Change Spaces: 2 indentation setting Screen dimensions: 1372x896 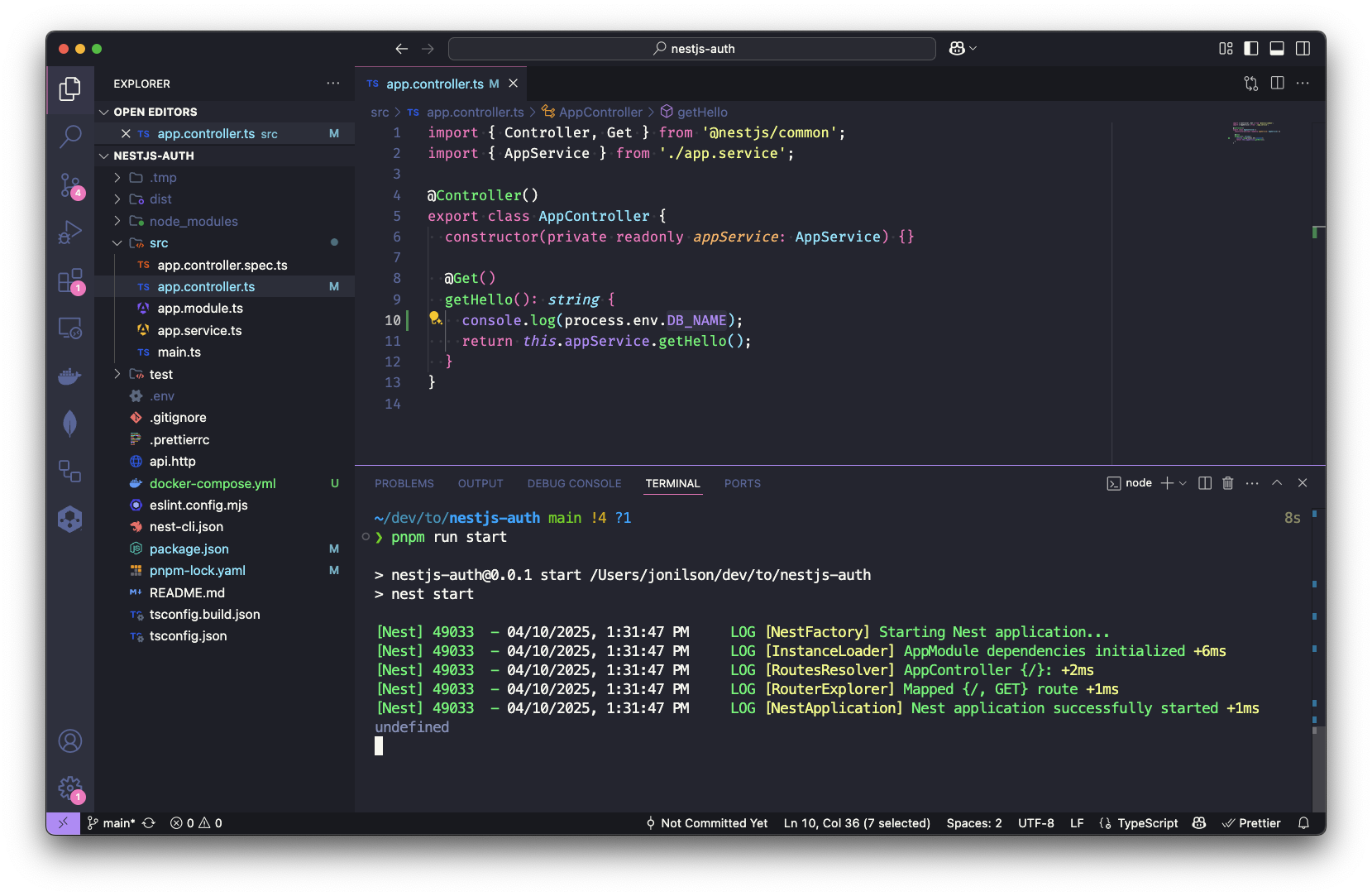974,823
